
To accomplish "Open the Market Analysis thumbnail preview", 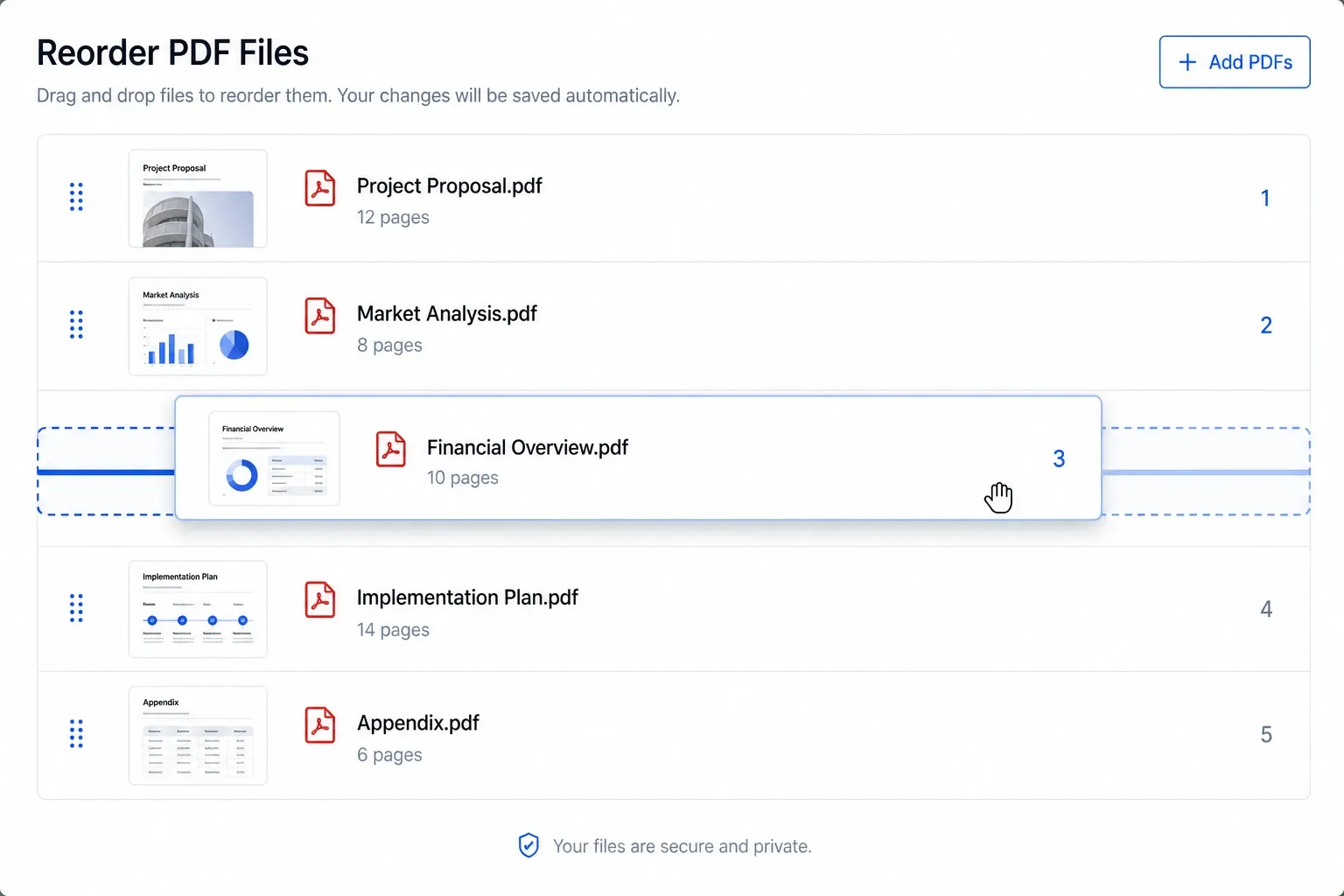I will [x=198, y=326].
